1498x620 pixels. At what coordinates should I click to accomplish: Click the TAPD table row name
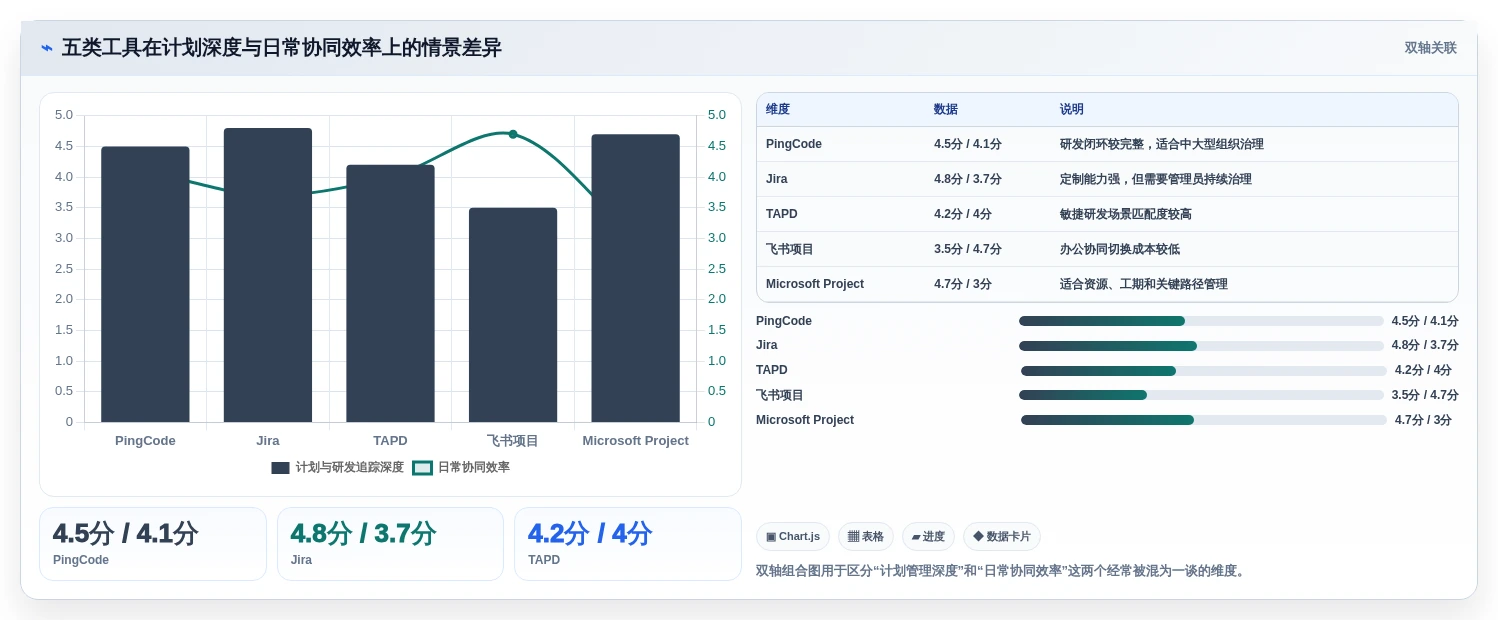coord(782,214)
